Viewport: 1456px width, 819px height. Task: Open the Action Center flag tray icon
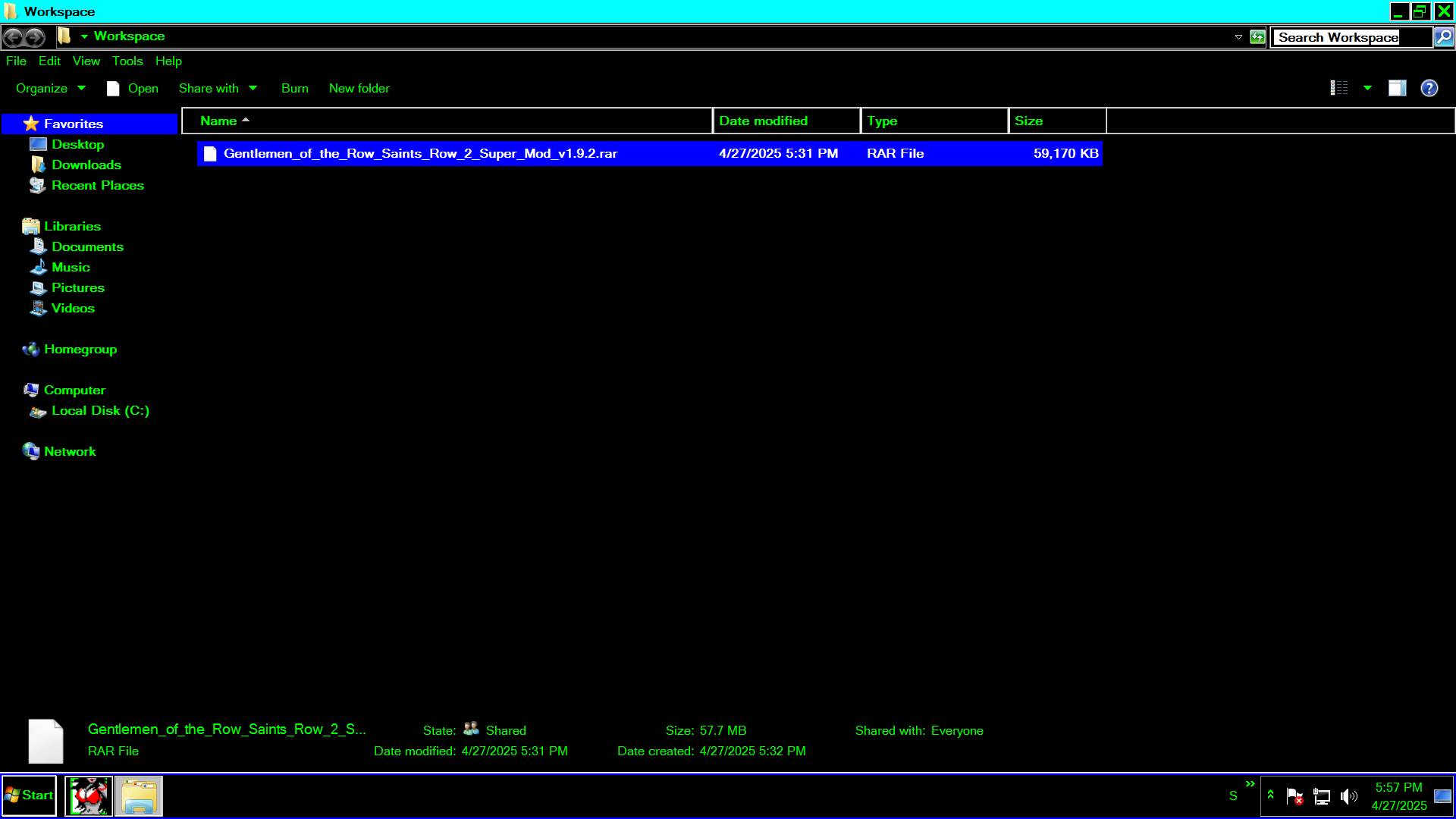[x=1294, y=796]
